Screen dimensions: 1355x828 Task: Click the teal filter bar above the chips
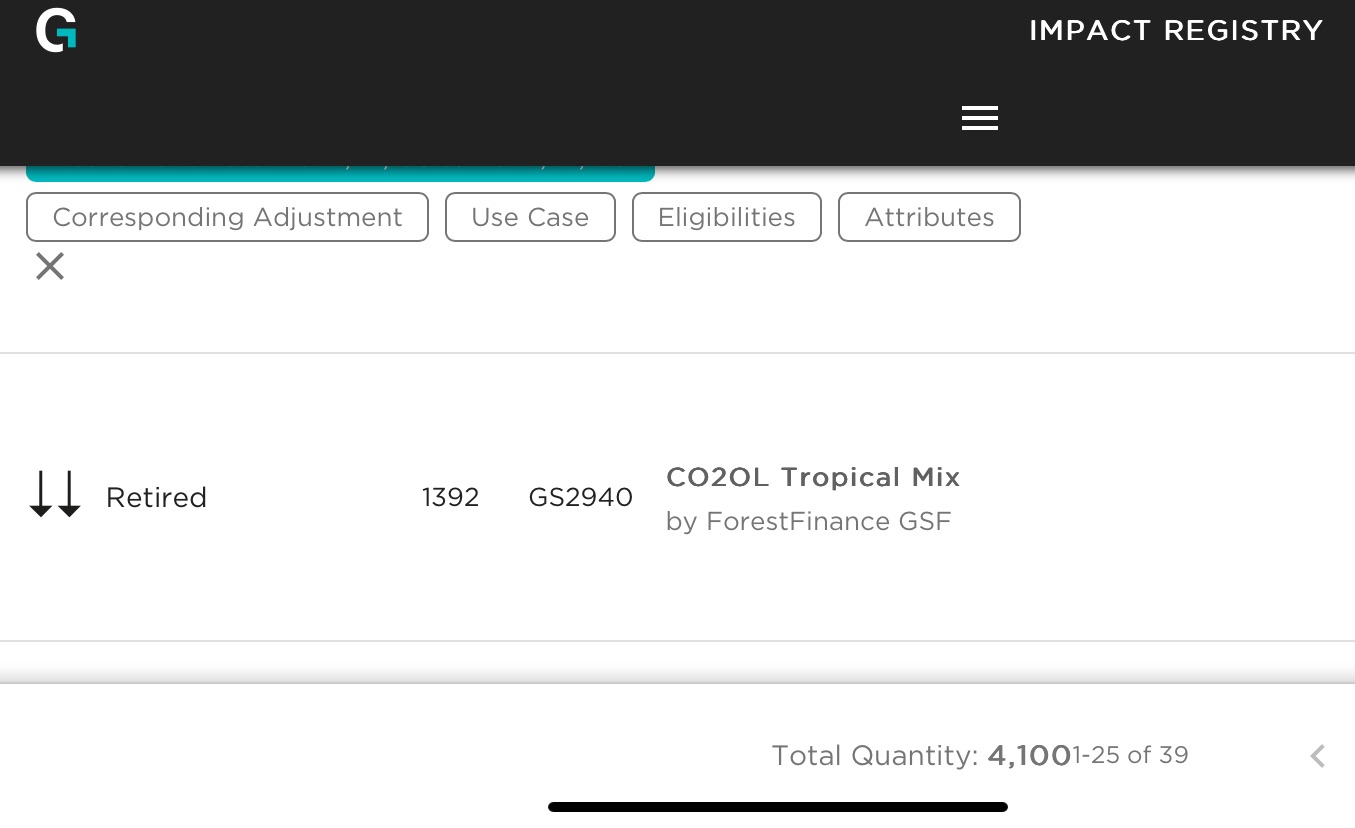point(340,173)
